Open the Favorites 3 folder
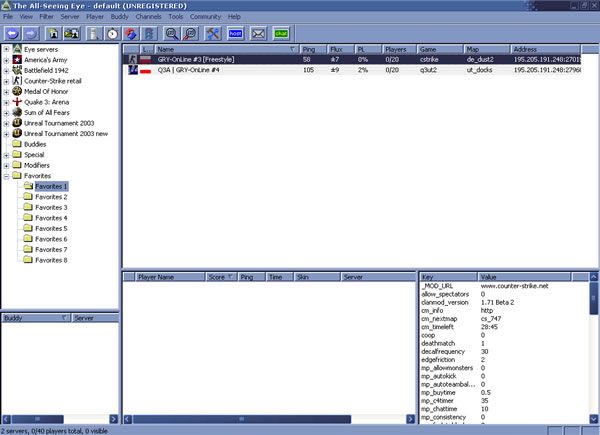 pyautogui.click(x=50, y=207)
